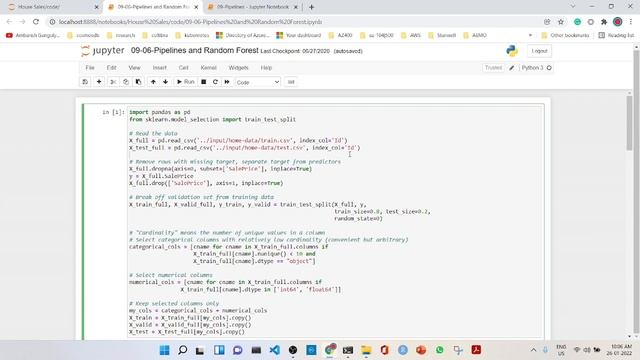Open the coursedls bookmark folder
The width and height of the screenshot is (640, 360).
83,36
